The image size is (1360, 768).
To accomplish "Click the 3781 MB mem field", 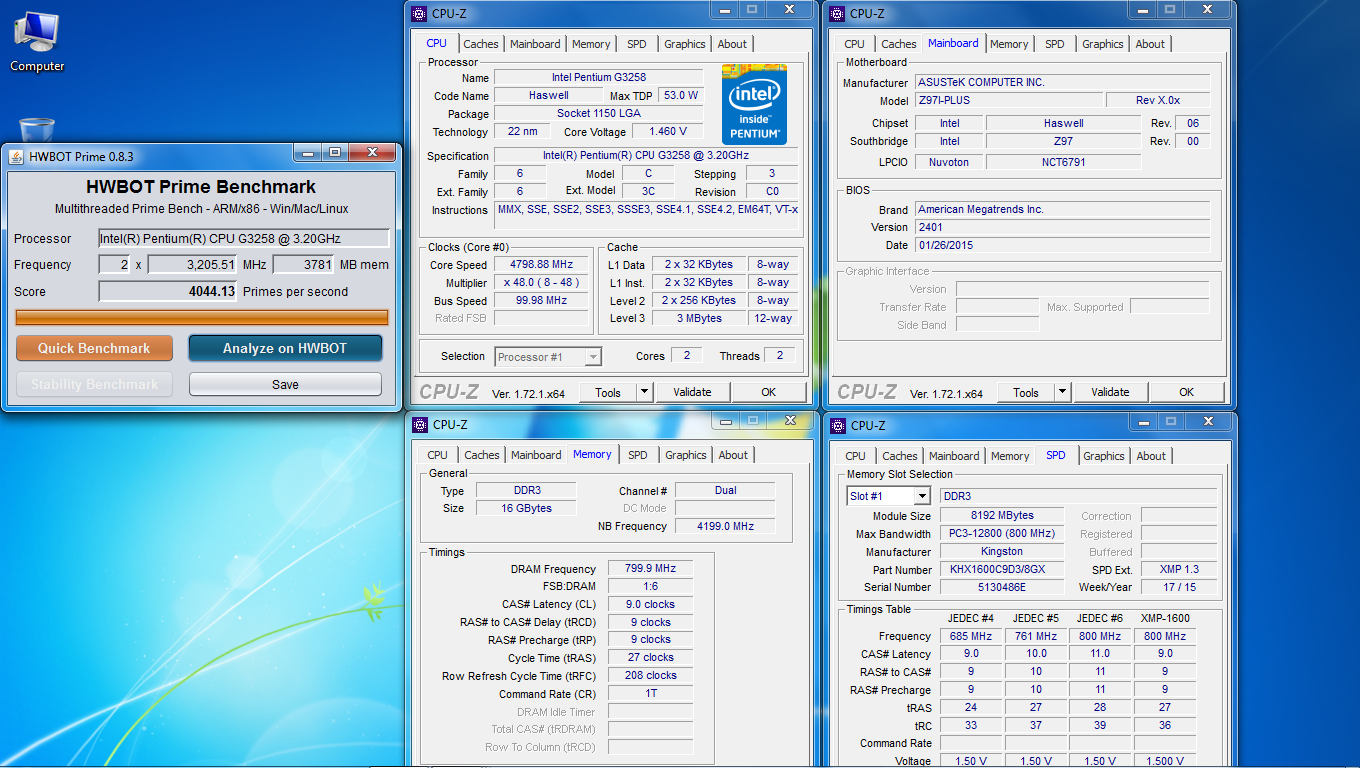I will [x=303, y=265].
